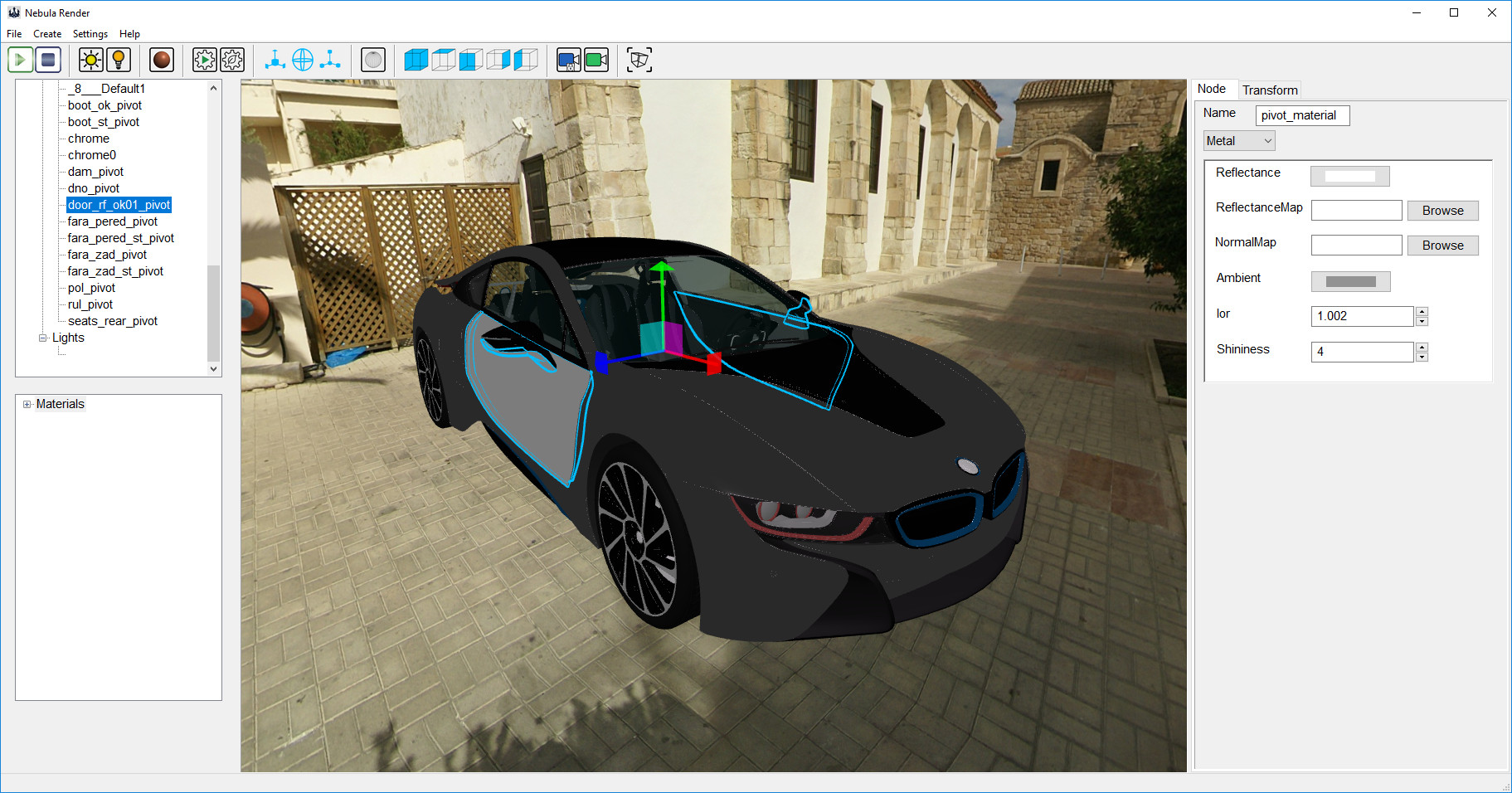Decrease the Shininess value with down arrow
Screen dimensions: 1512x793
coord(1422,357)
